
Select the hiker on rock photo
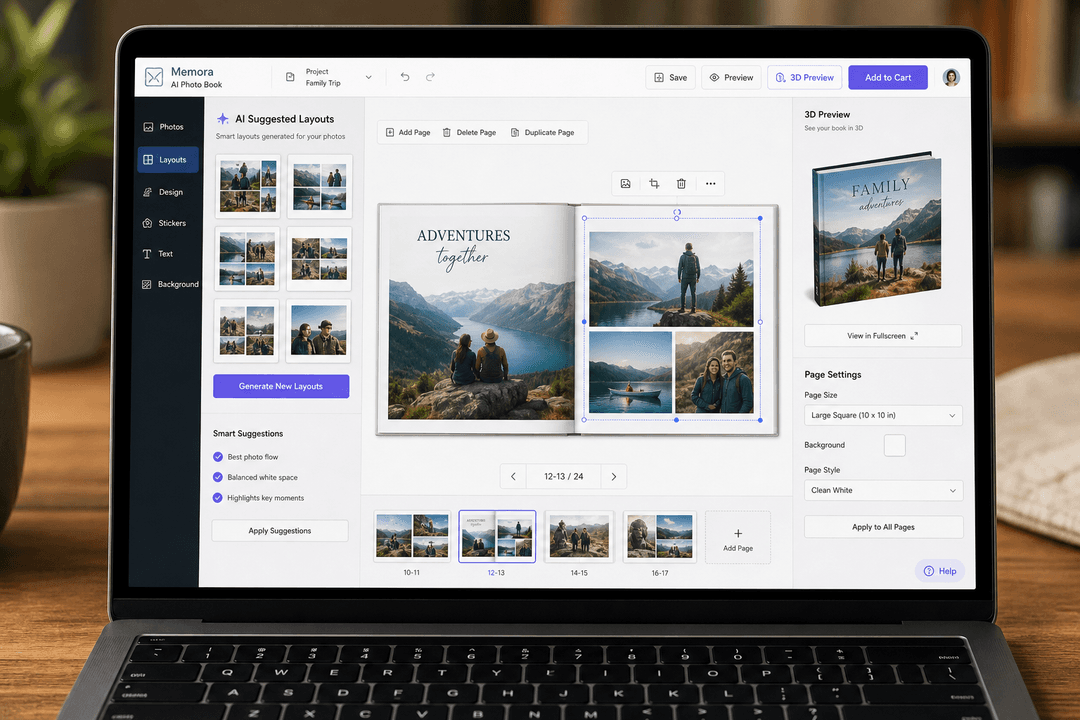coord(672,279)
